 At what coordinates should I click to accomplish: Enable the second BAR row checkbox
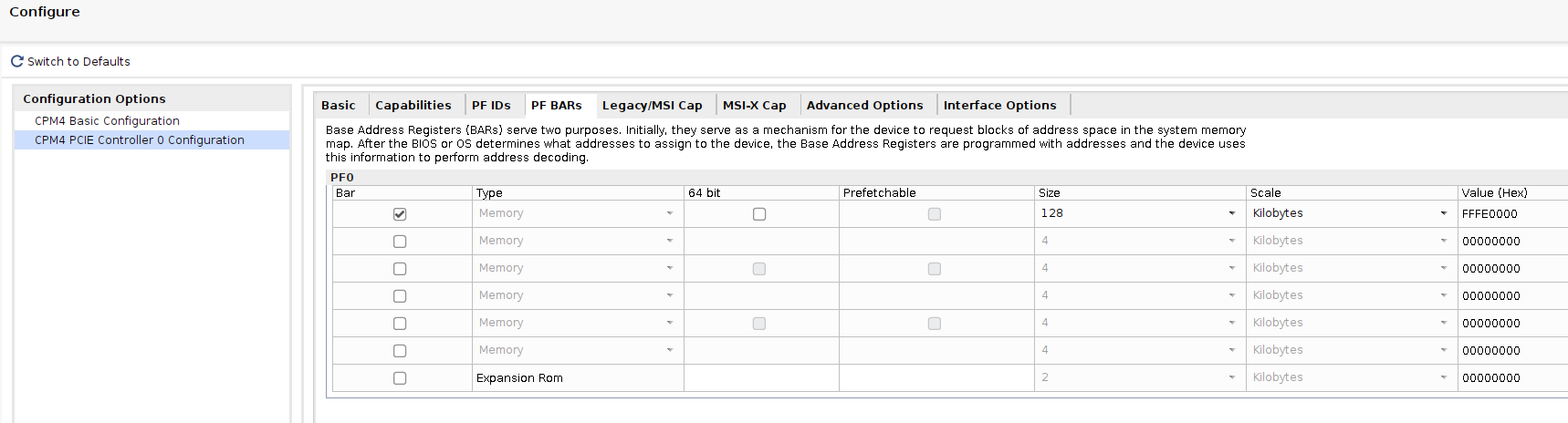click(400, 242)
